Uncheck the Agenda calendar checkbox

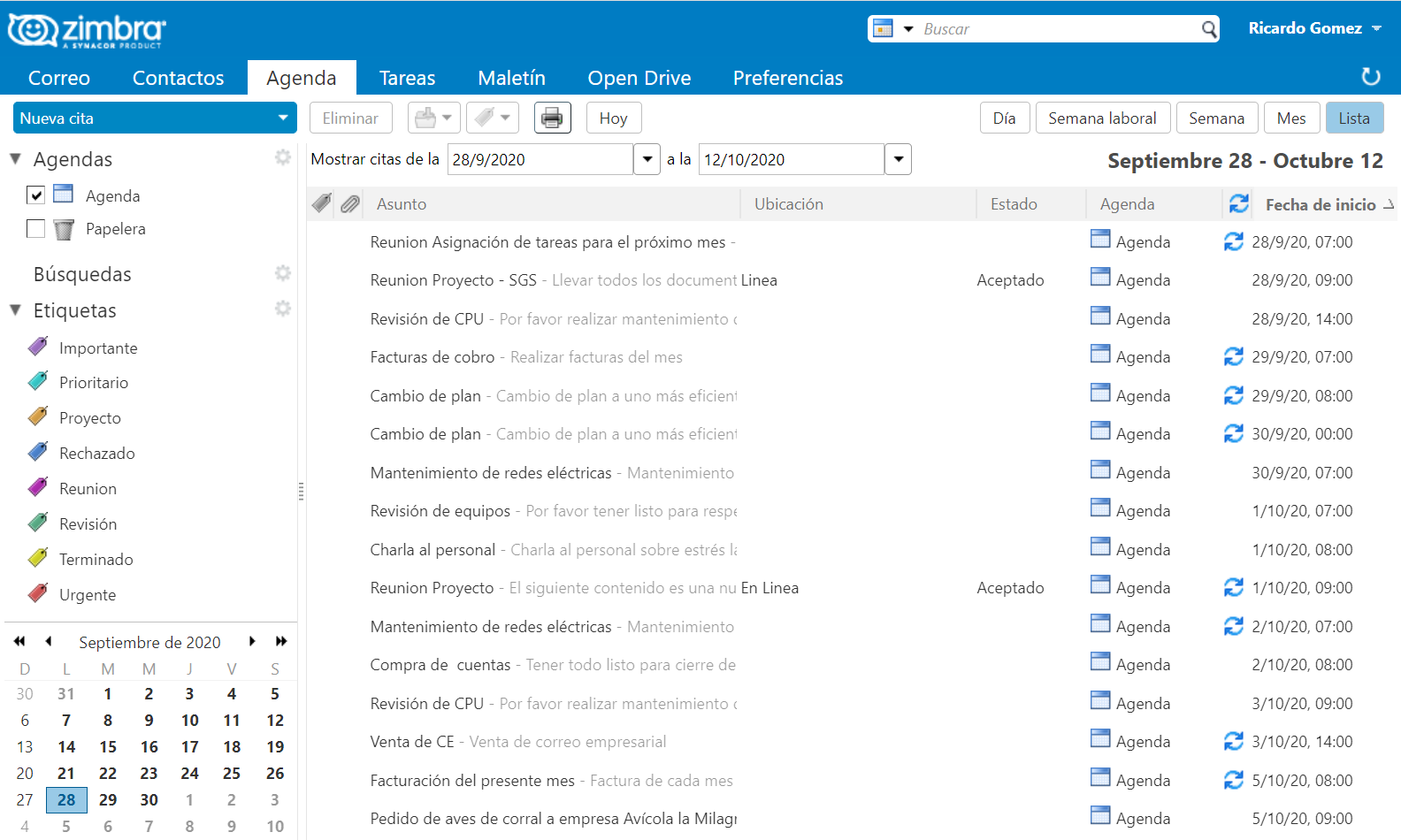pos(35,195)
